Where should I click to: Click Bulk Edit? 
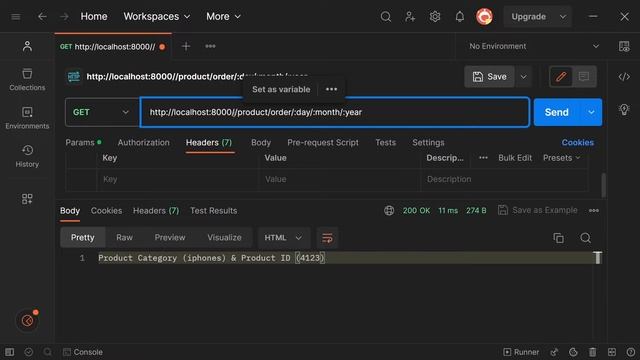point(515,158)
